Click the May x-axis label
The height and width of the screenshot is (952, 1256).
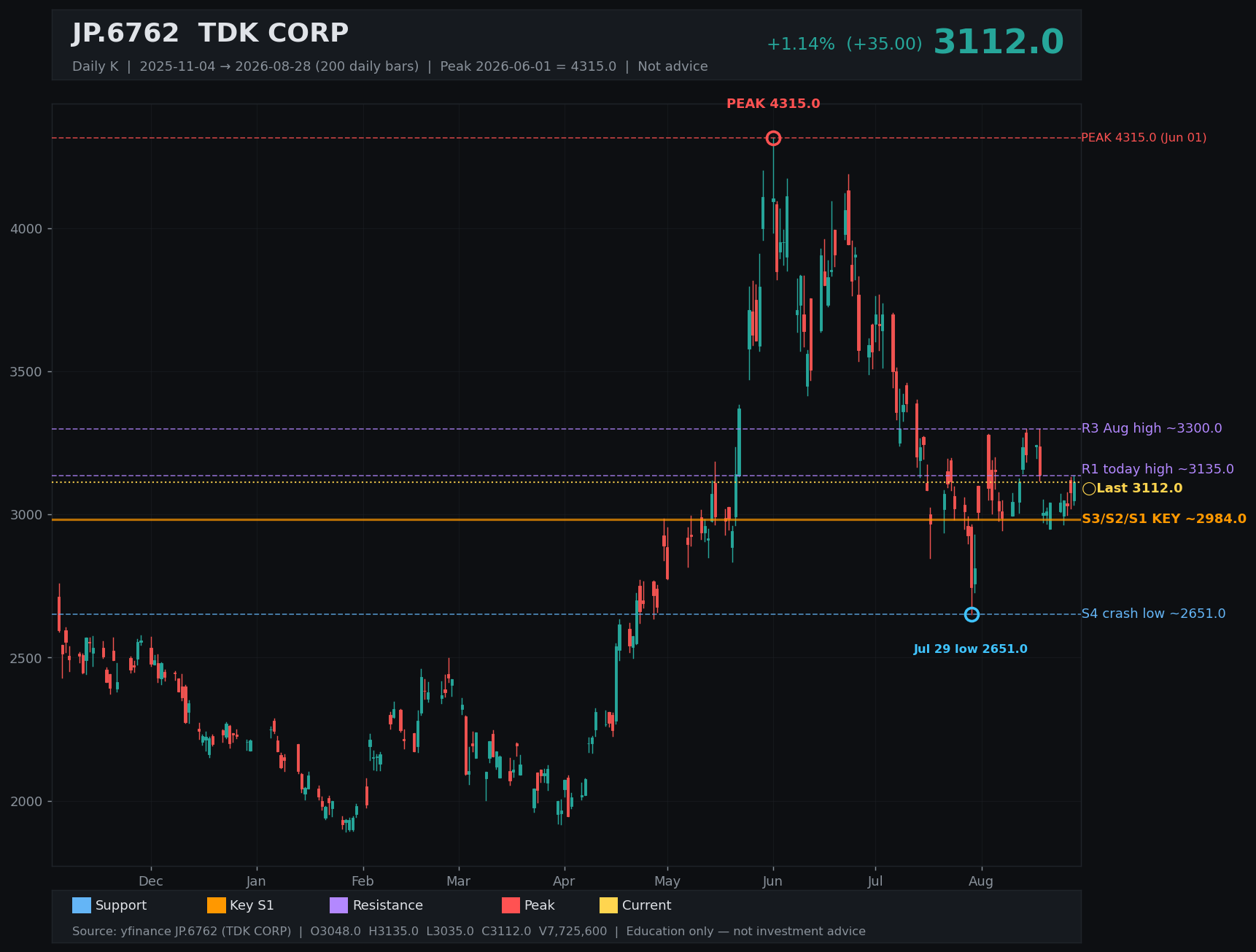[667, 881]
